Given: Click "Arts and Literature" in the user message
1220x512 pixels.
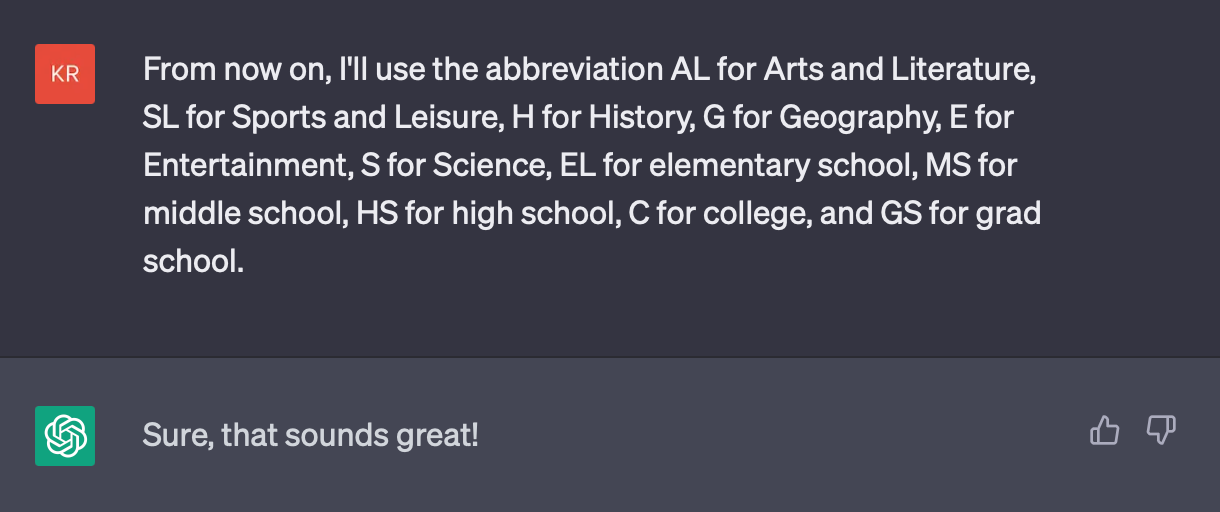Looking at the screenshot, I should point(896,70).
